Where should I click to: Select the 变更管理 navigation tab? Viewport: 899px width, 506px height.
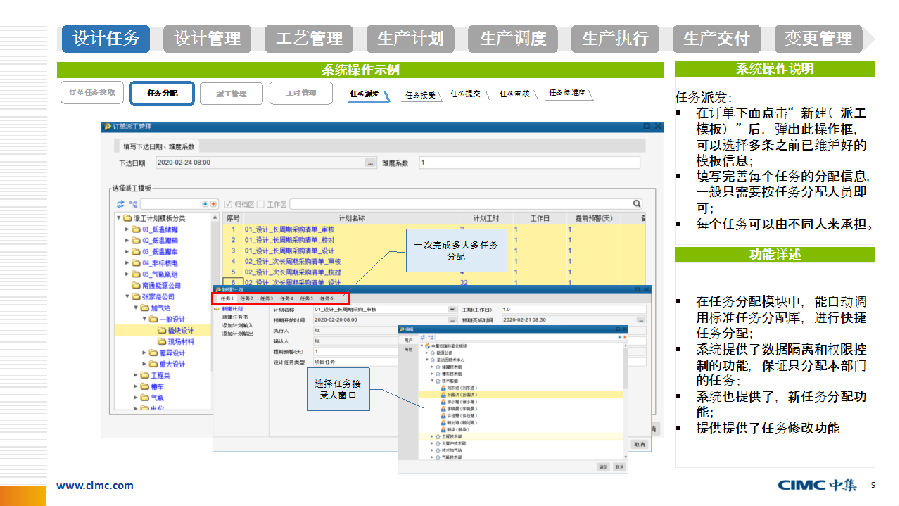[x=818, y=39]
